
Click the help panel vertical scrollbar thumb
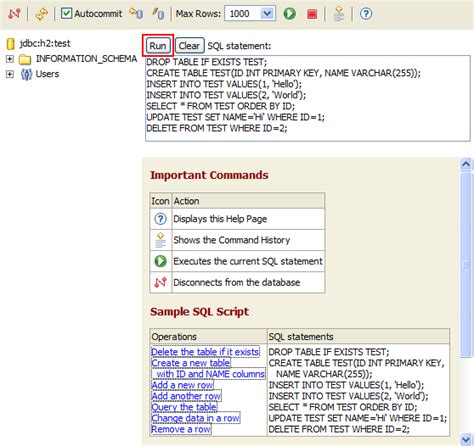point(466,264)
